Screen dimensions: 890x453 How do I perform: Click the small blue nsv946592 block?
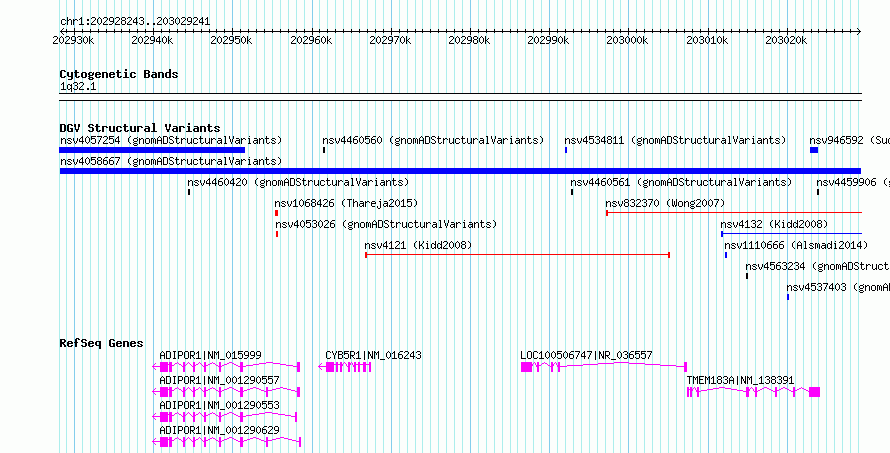(814, 150)
